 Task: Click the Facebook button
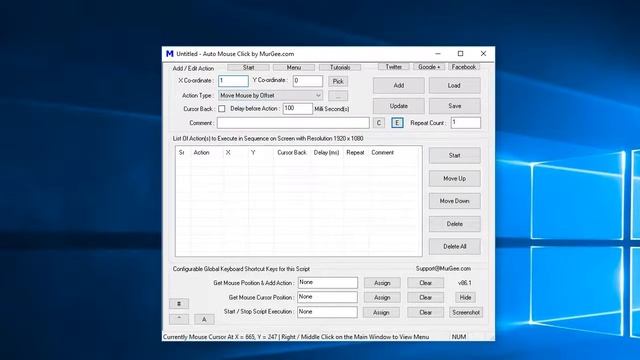tap(464, 67)
